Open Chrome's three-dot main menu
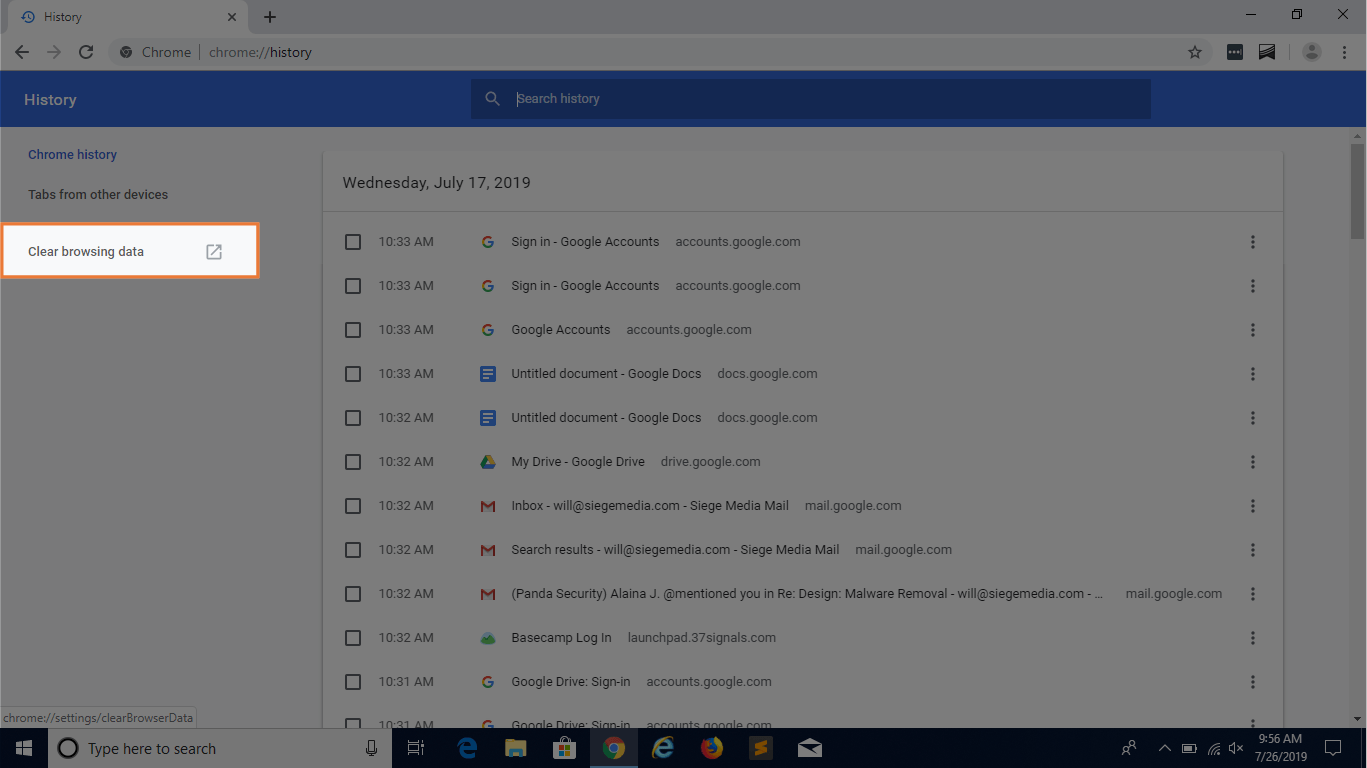The width and height of the screenshot is (1367, 768). tap(1343, 52)
